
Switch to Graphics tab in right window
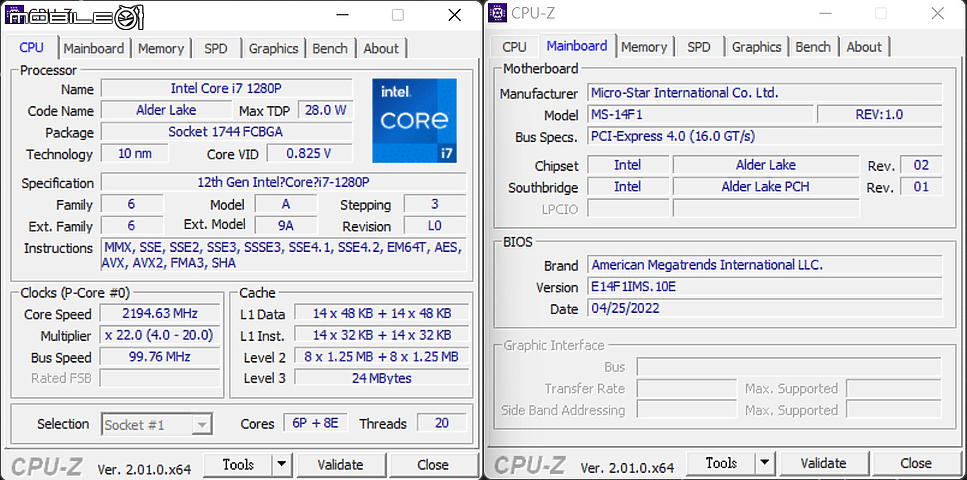tap(757, 47)
